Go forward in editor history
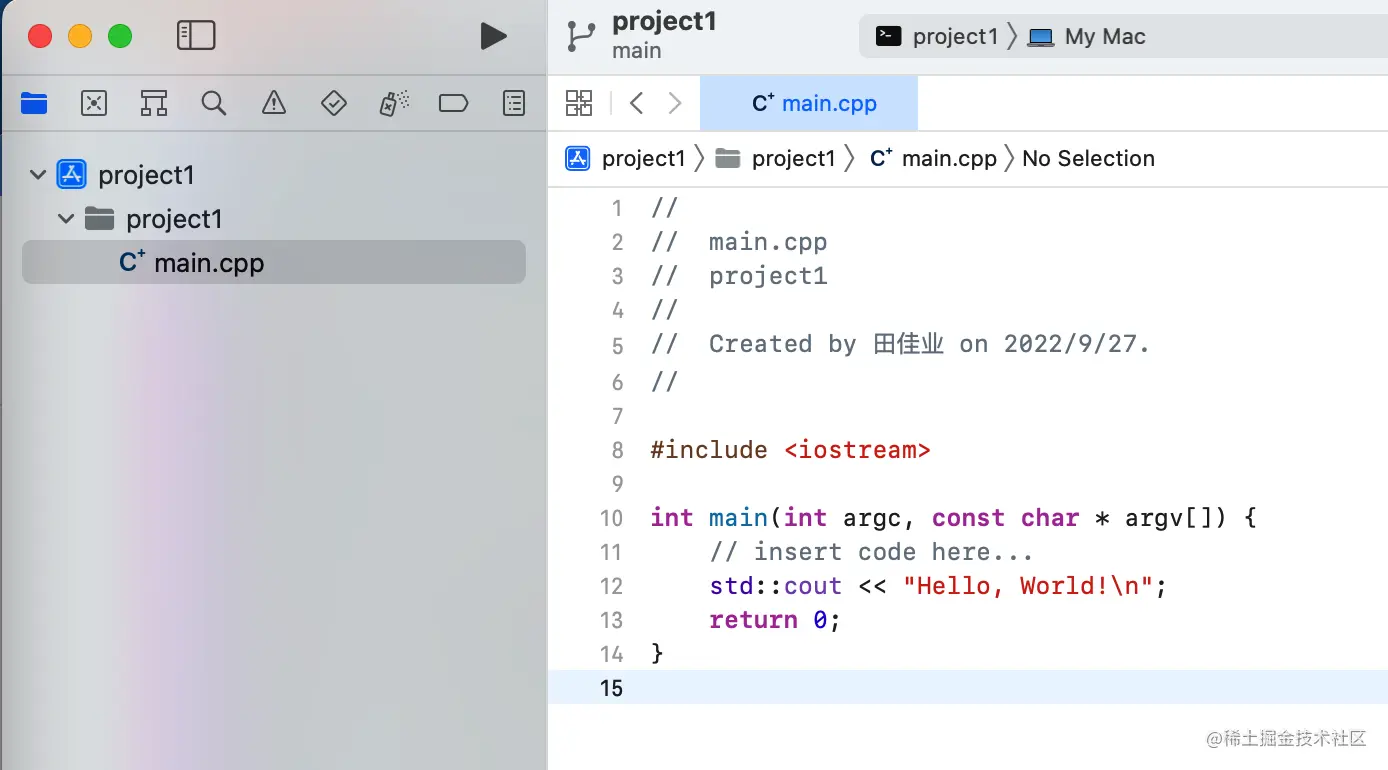The image size is (1388, 770). 675,102
